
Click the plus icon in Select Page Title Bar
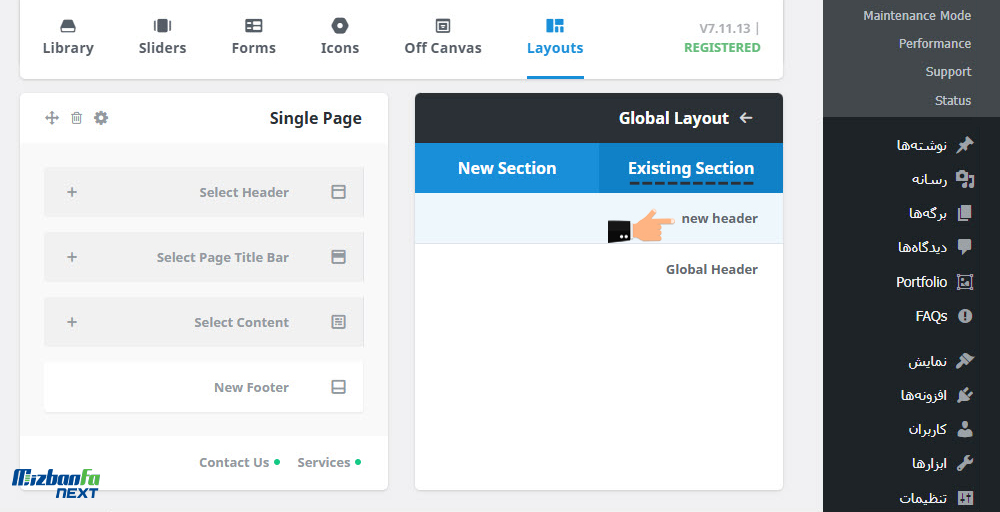click(72, 257)
